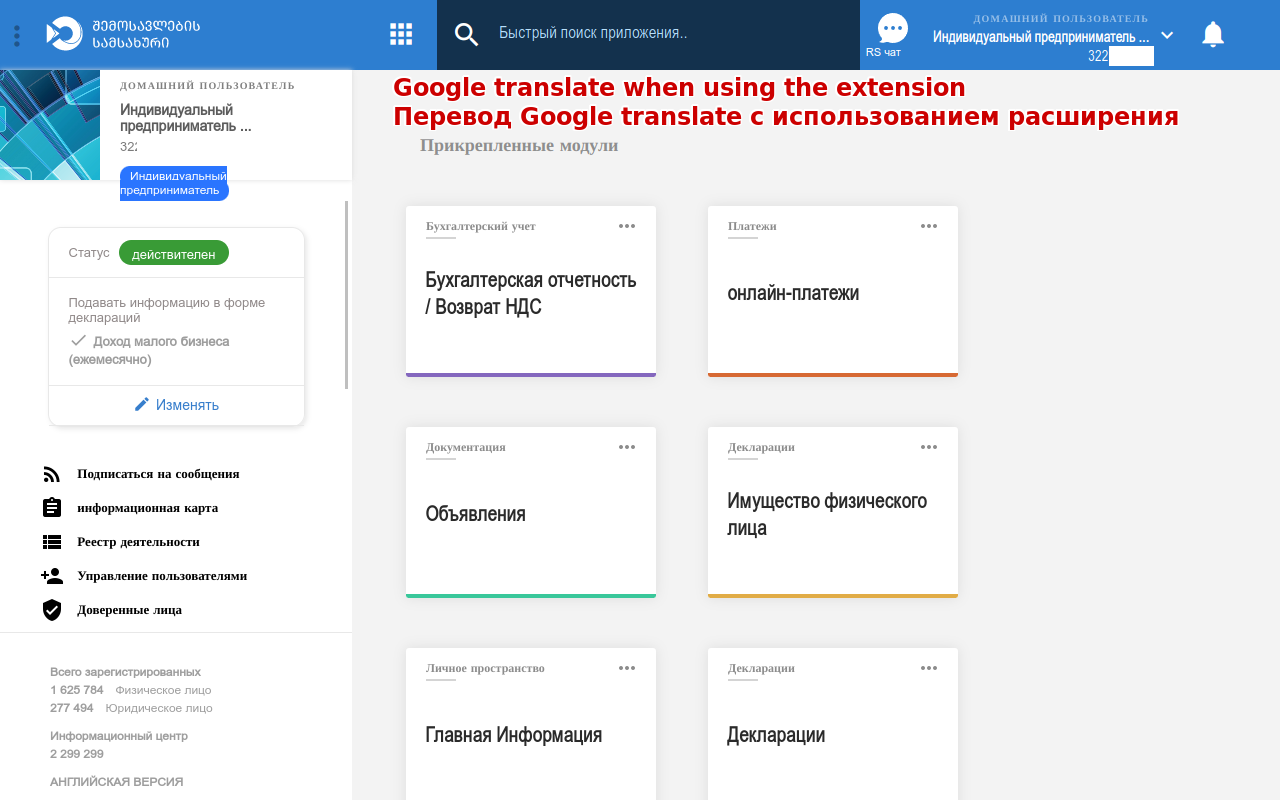Click the pencil icon next to Изменять

pos(141,404)
